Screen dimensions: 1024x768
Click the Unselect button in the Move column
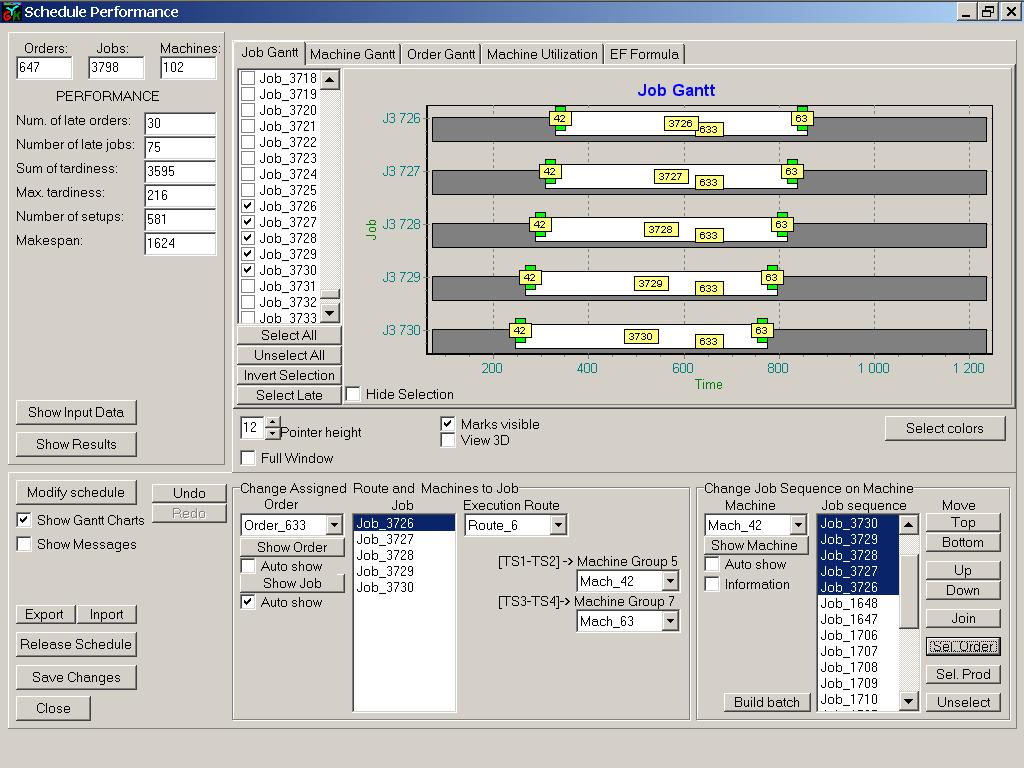coord(963,702)
